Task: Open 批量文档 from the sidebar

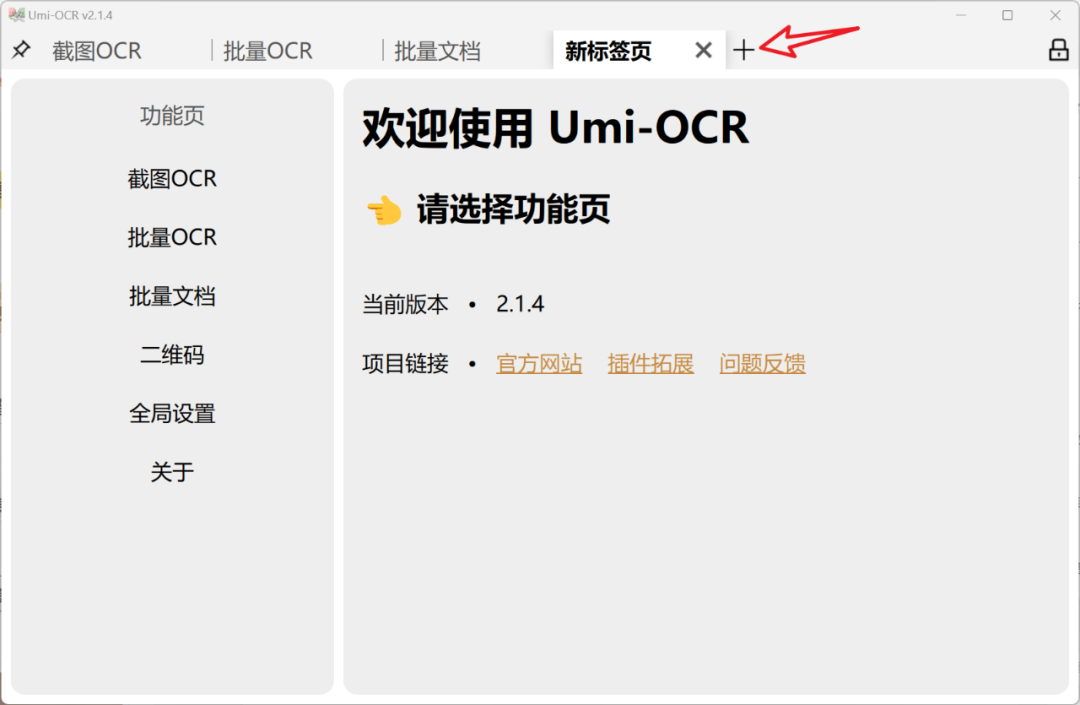Action: click(172, 296)
